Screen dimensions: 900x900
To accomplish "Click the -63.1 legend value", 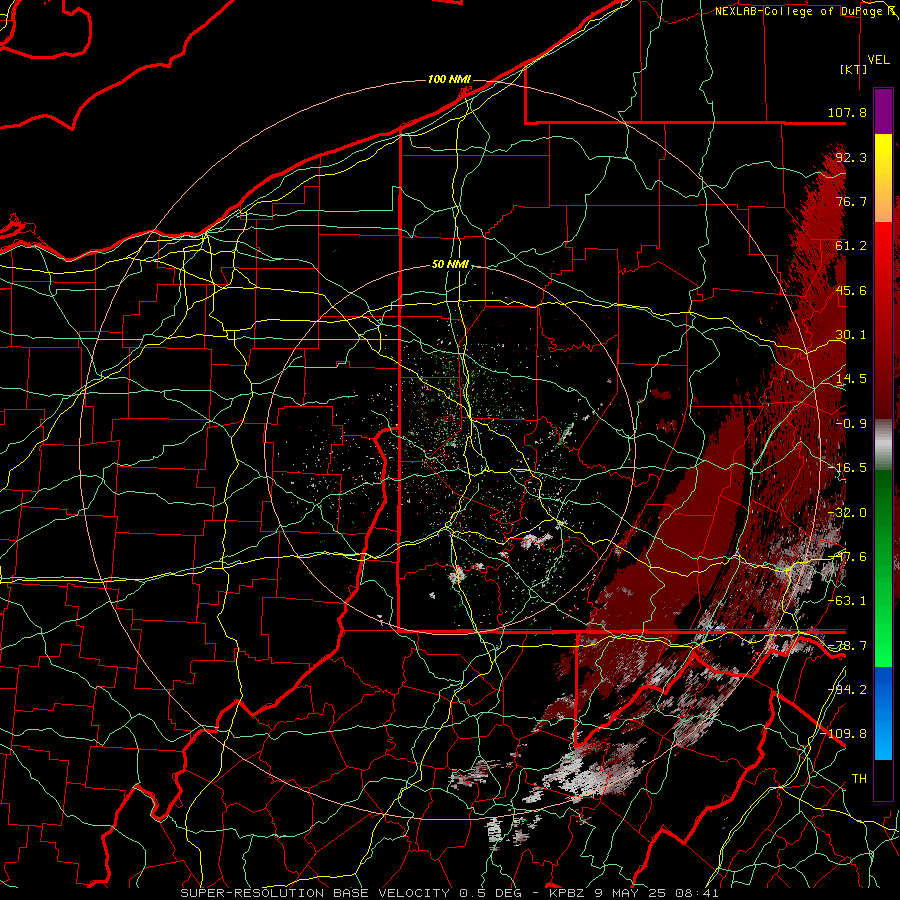I will 847,601.
